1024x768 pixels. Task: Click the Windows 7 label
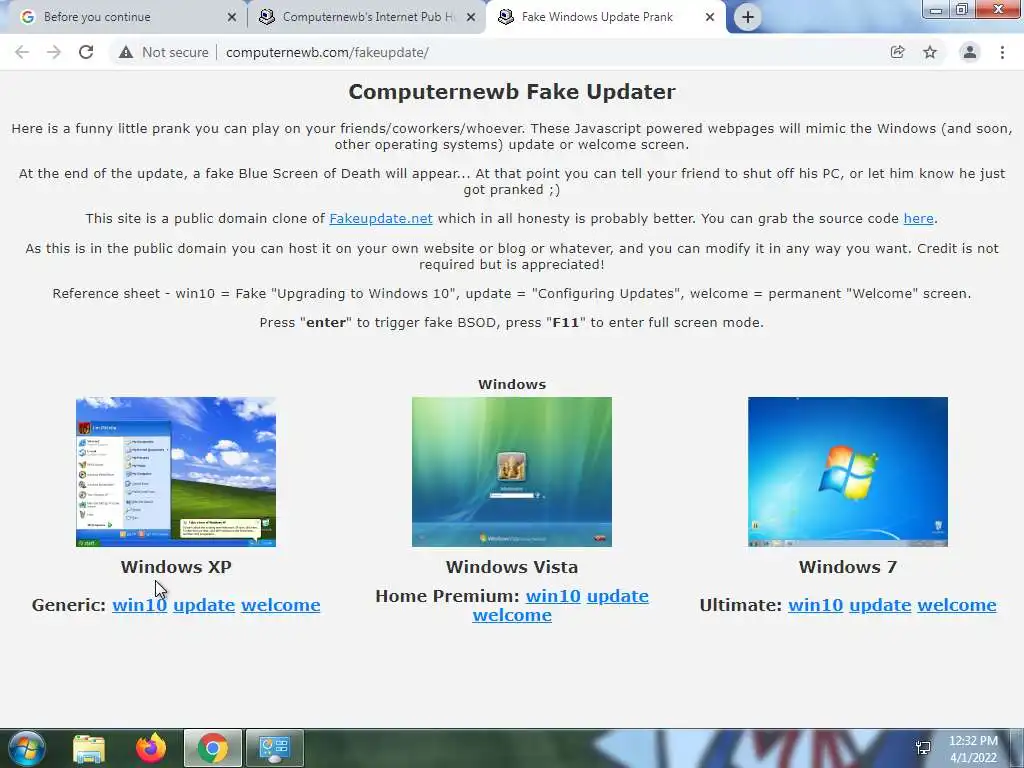coord(848,567)
